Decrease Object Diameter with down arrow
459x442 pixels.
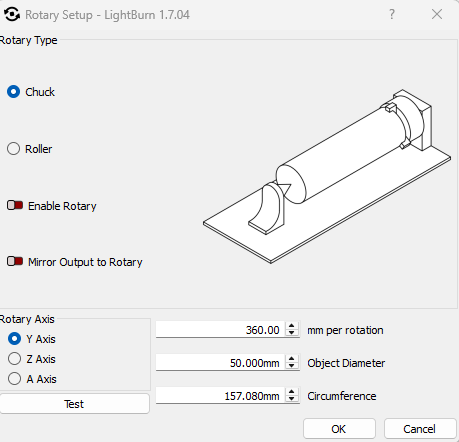tap(292, 366)
